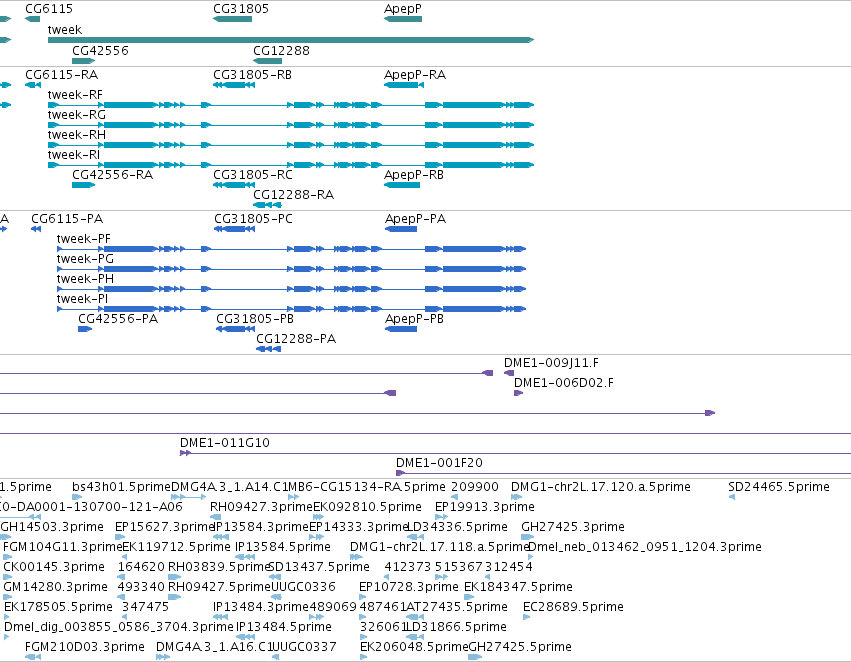Select EST EK184347.5prime
The height and width of the screenshot is (662, 851).
[x=470, y=597]
